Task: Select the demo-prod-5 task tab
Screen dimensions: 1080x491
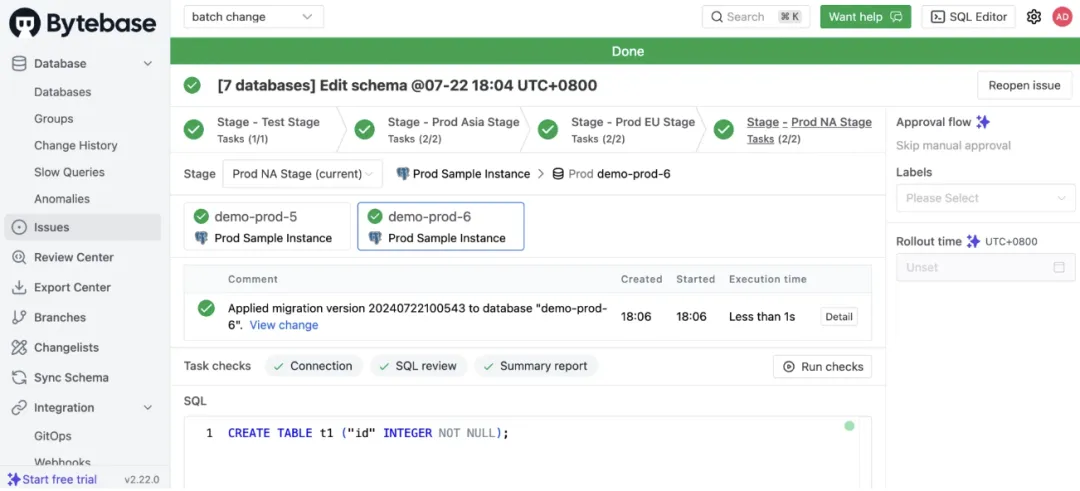Action: pyautogui.click(x=267, y=226)
